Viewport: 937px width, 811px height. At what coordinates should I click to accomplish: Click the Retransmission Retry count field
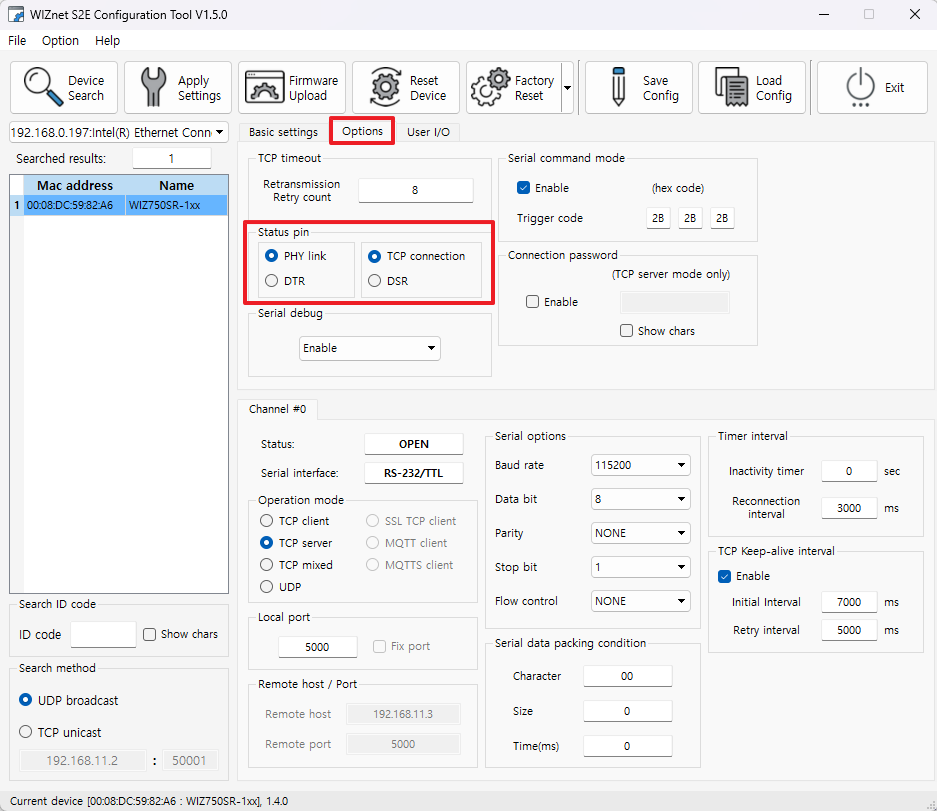pyautogui.click(x=415, y=190)
